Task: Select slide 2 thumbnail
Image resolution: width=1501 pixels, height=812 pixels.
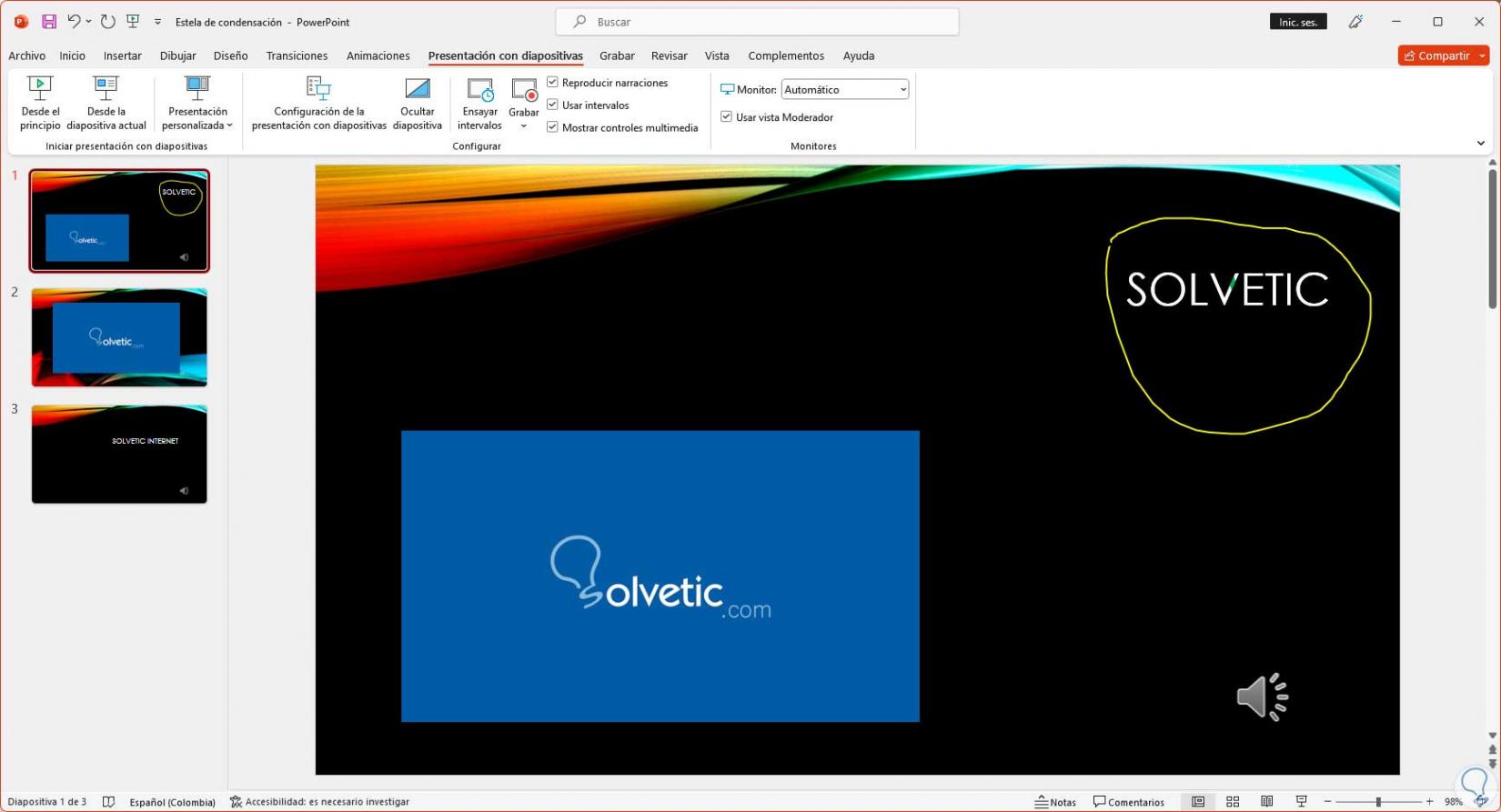Action: 119,337
